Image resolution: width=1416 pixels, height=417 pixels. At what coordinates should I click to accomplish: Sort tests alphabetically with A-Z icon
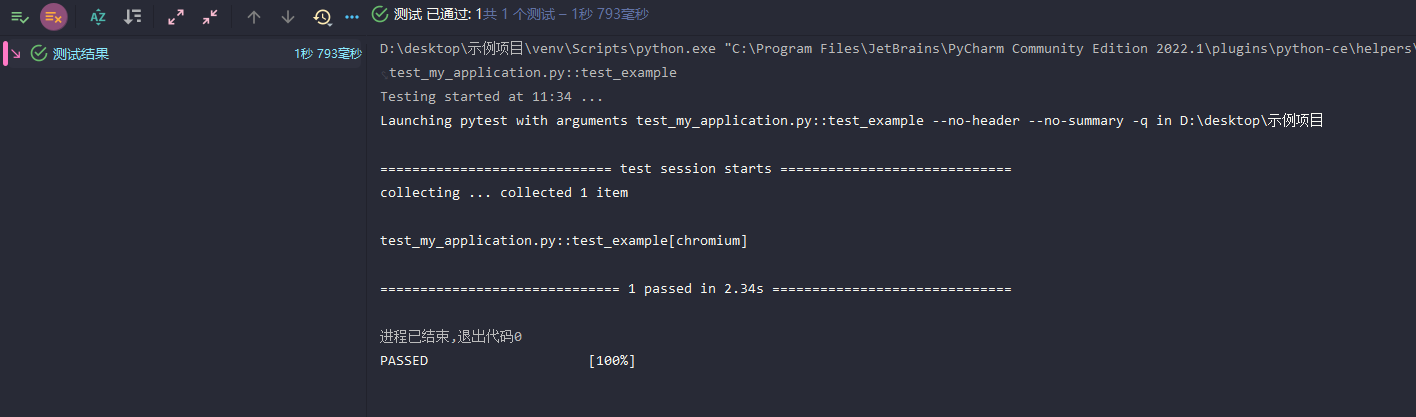tap(98, 16)
